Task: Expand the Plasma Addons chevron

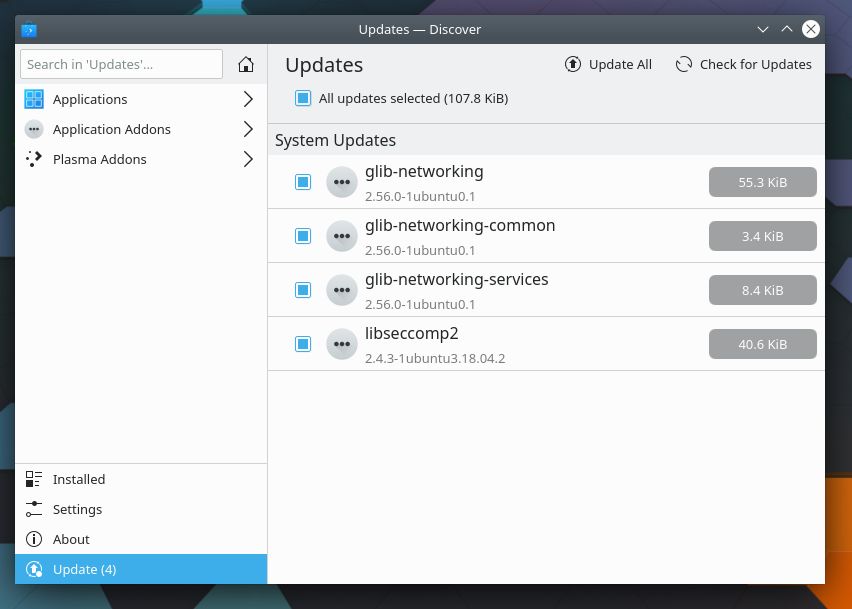Action: click(248, 159)
